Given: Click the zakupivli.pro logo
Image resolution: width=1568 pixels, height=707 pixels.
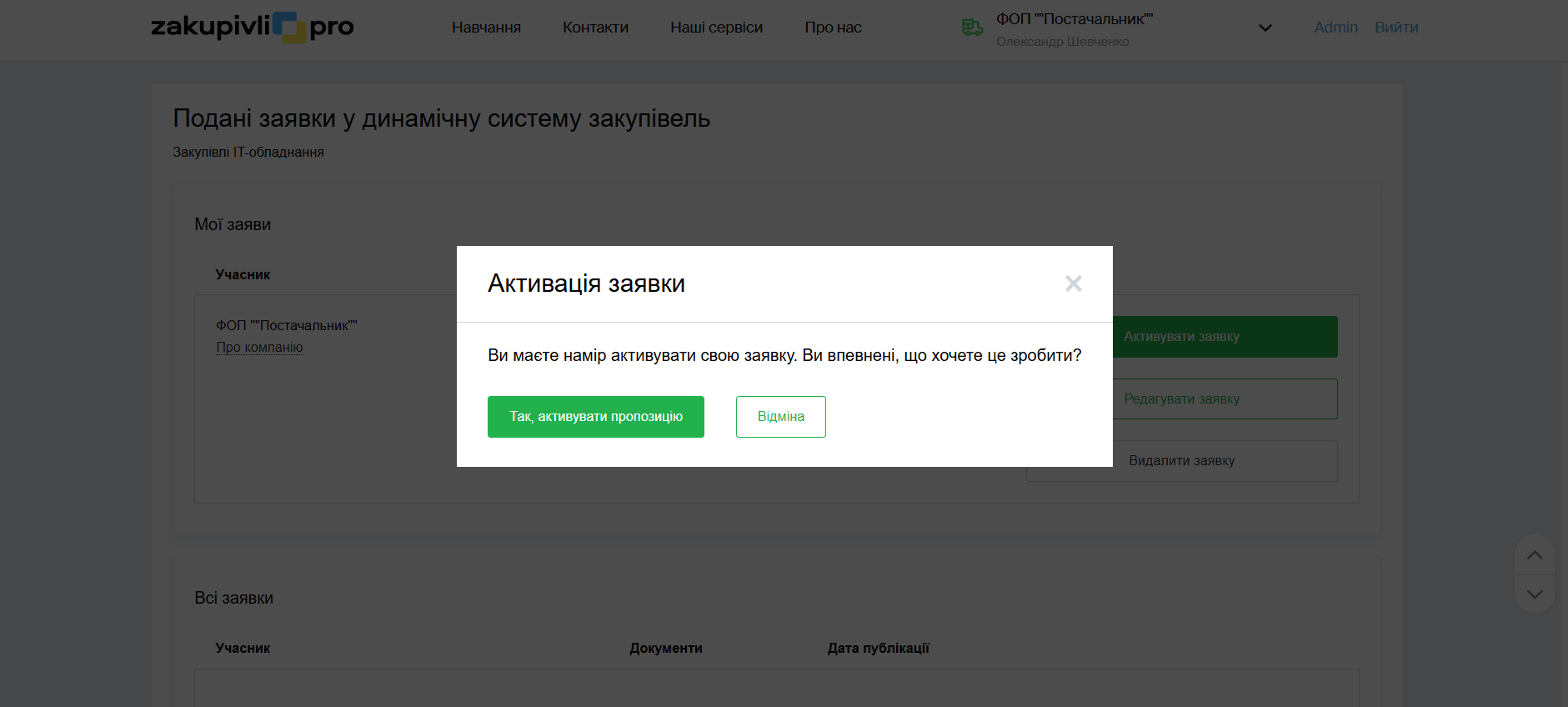Looking at the screenshot, I should pos(252,27).
